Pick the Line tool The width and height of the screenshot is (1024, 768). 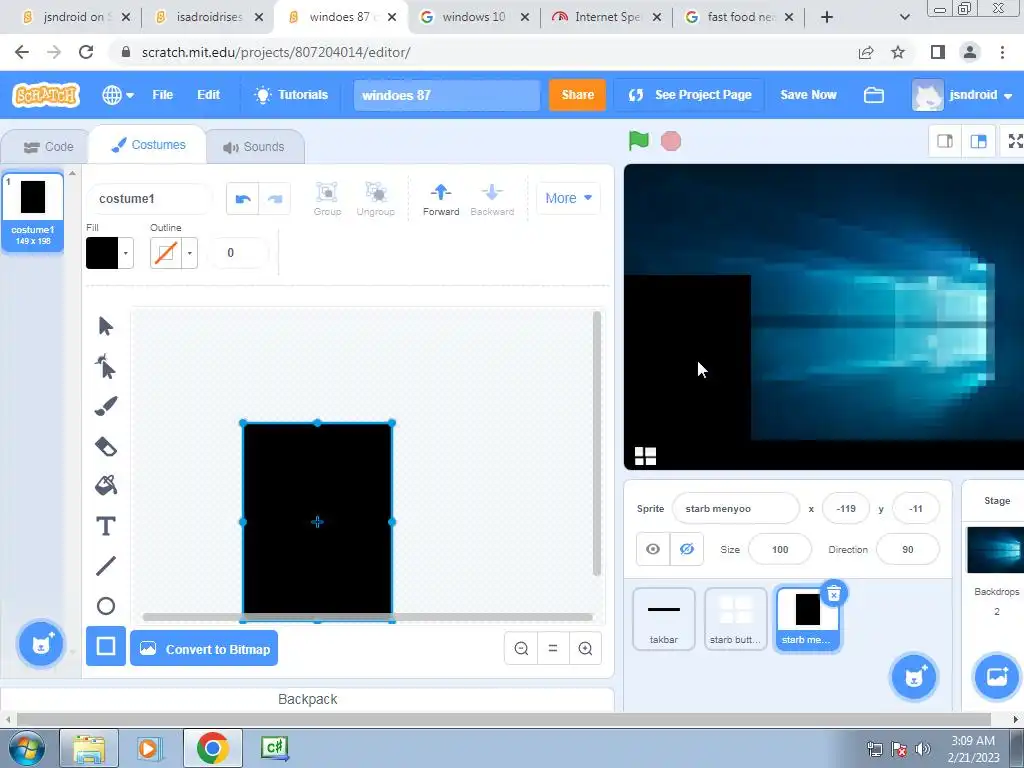point(106,566)
